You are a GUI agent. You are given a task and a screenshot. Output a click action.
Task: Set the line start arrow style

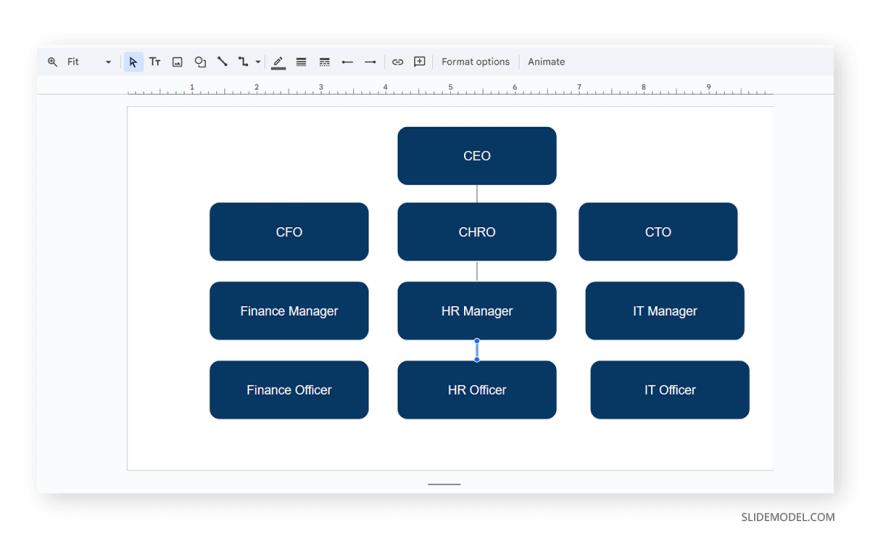pyautogui.click(x=347, y=62)
